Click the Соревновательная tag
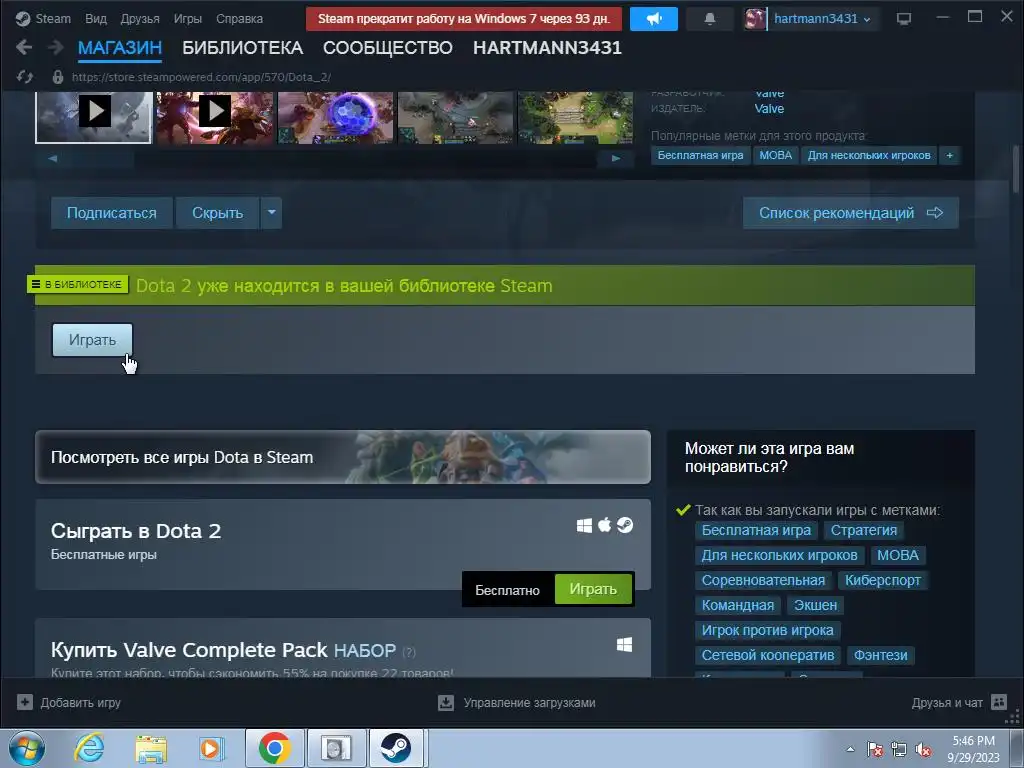This screenshot has height=768, width=1024. [x=763, y=580]
